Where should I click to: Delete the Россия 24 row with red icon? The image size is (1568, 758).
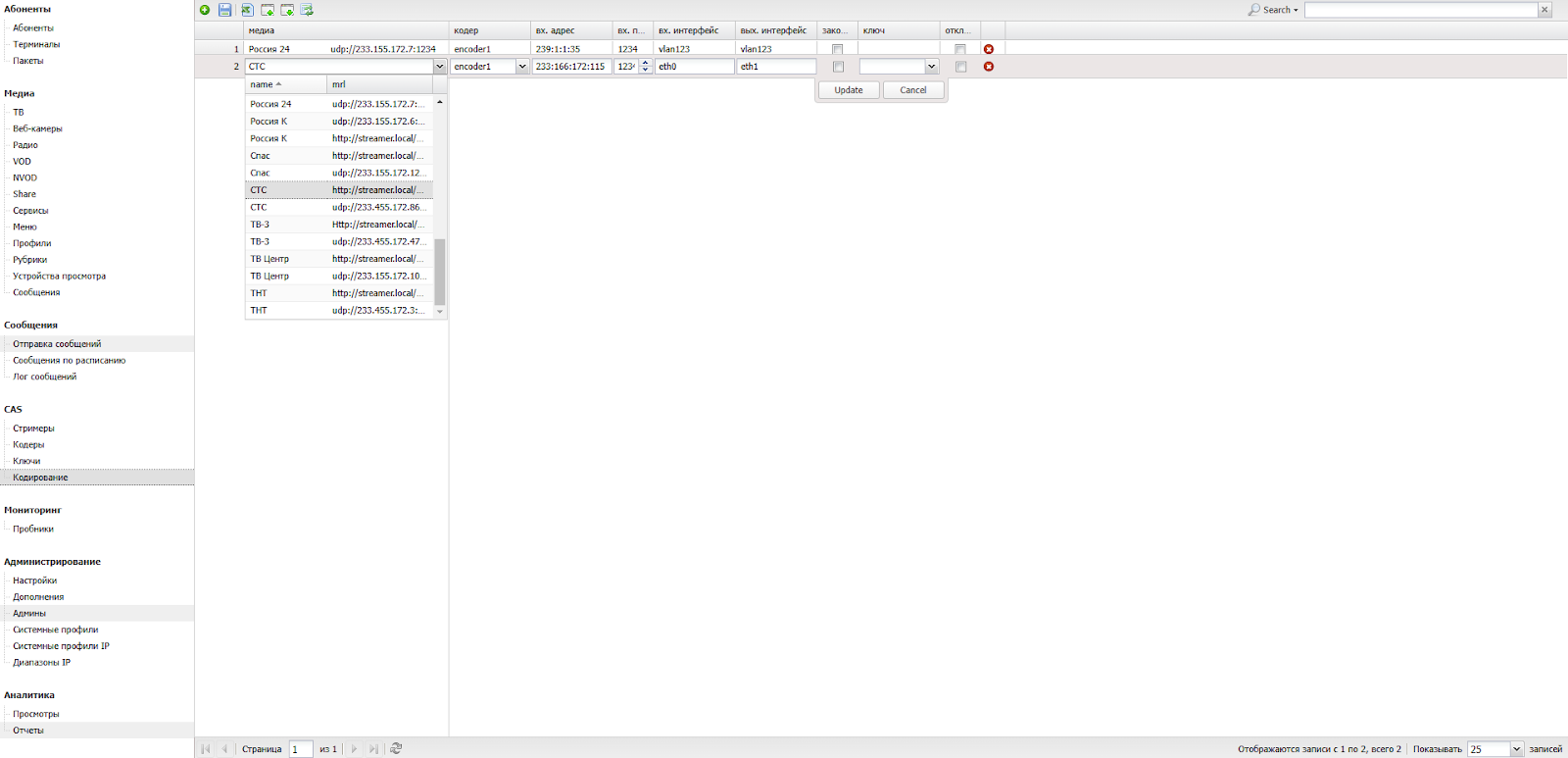click(x=988, y=49)
